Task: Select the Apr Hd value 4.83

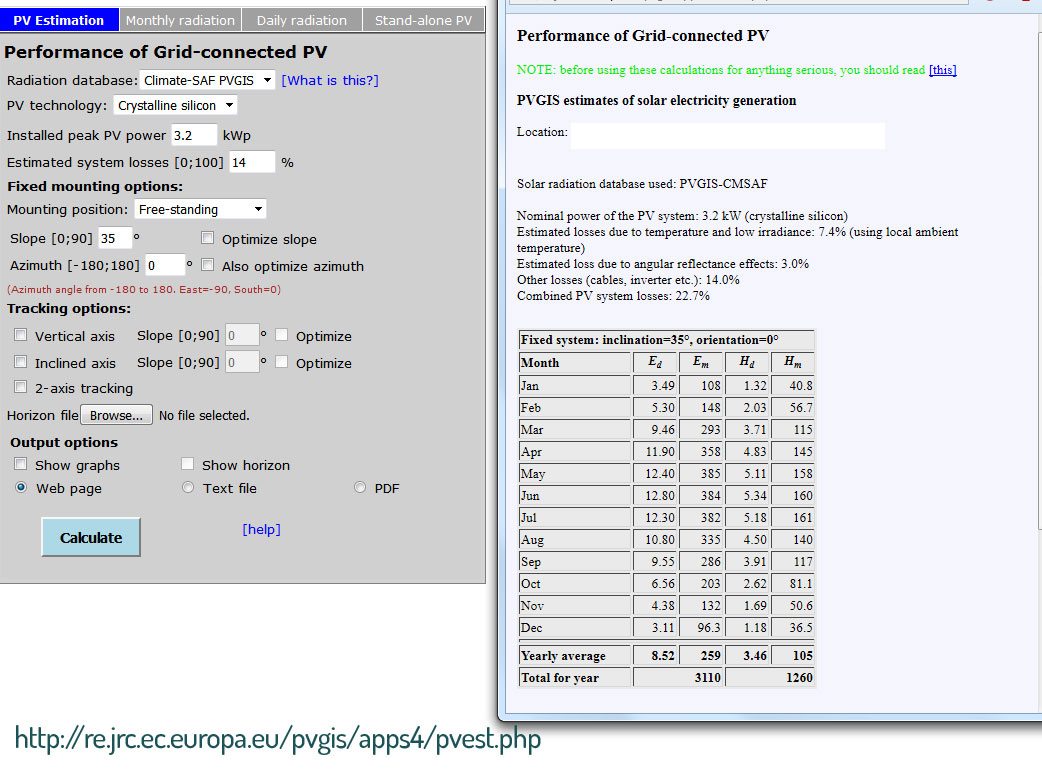Action: tap(755, 452)
